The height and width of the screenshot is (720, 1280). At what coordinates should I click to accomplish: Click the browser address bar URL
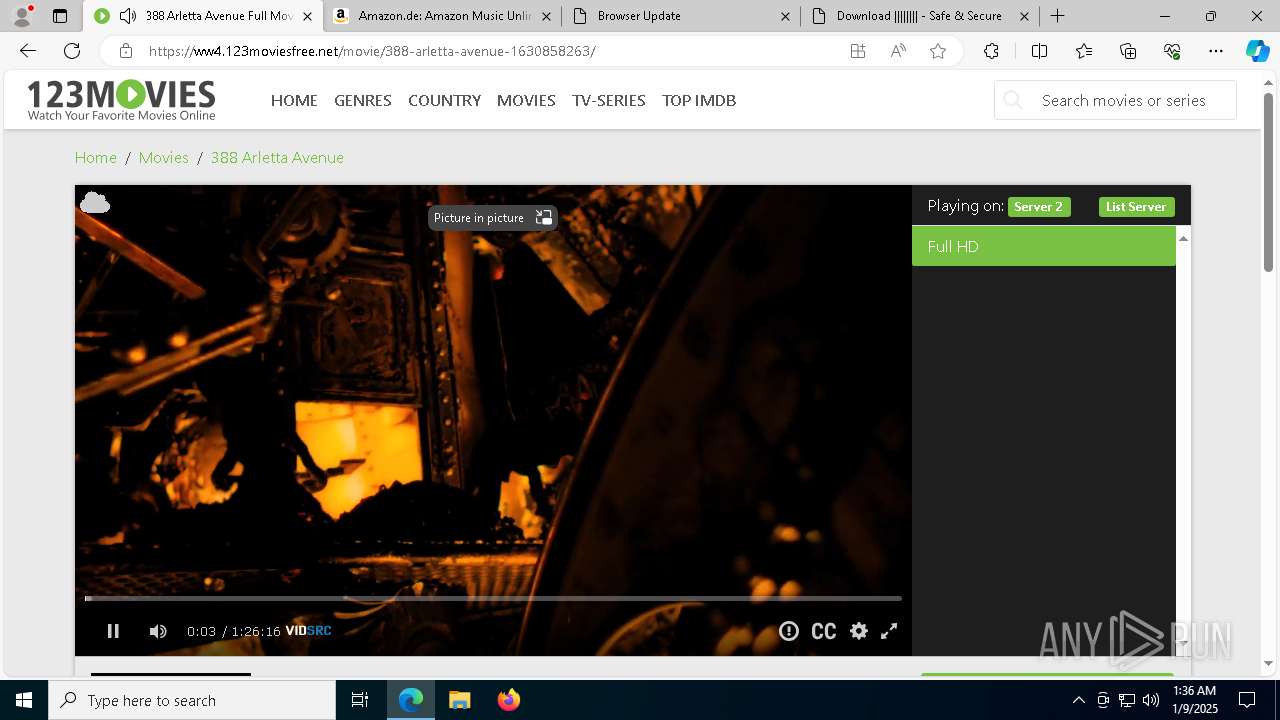coord(372,51)
